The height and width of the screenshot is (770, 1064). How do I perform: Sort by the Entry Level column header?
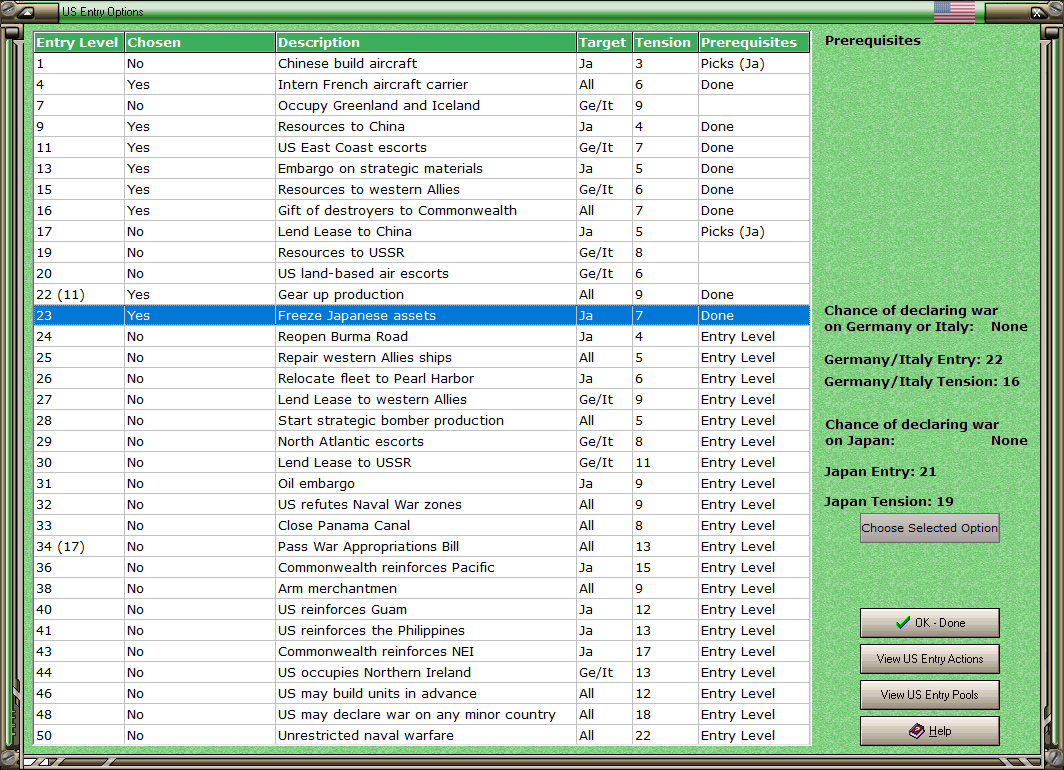79,42
